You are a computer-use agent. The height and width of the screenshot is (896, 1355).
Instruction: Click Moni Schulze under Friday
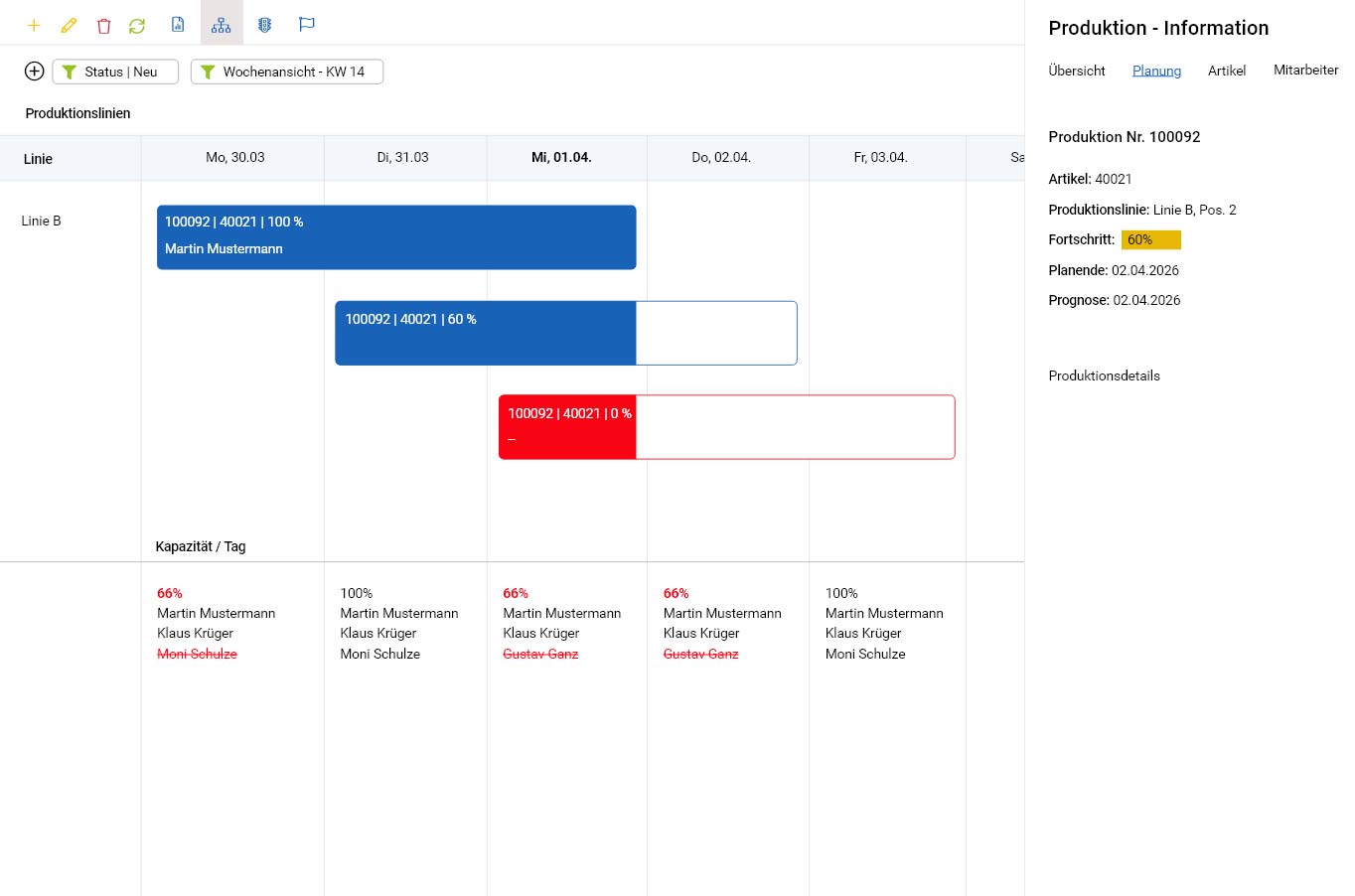click(865, 654)
